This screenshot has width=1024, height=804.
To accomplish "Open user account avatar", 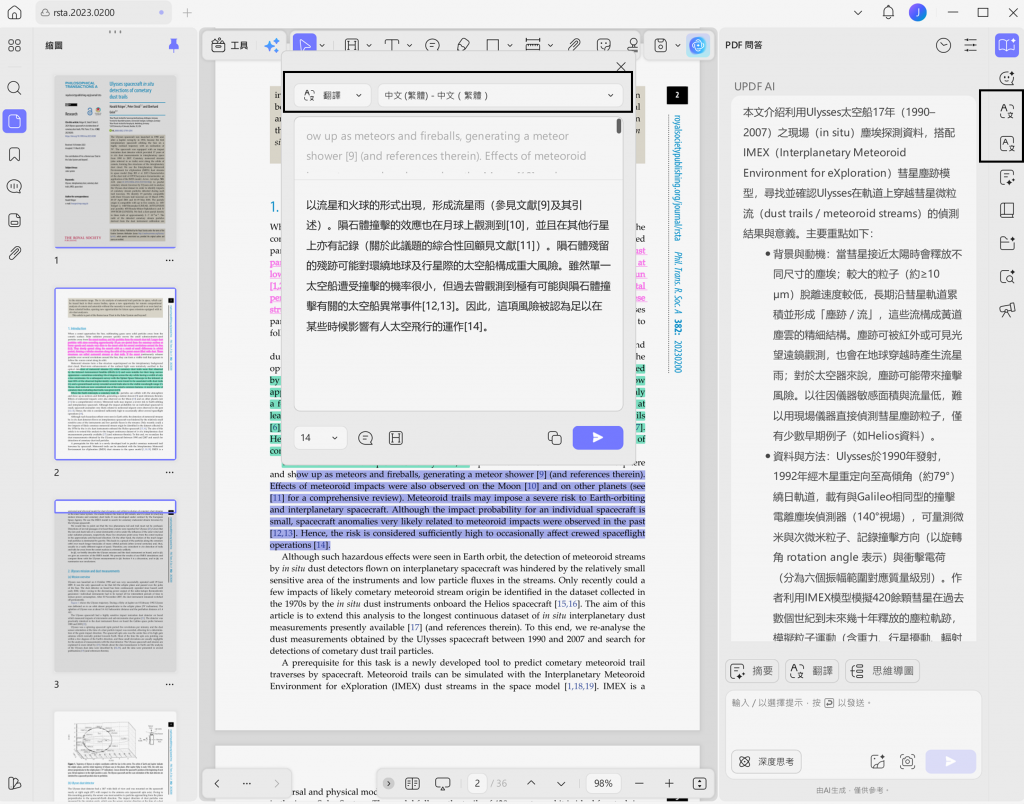I will coord(918,12).
